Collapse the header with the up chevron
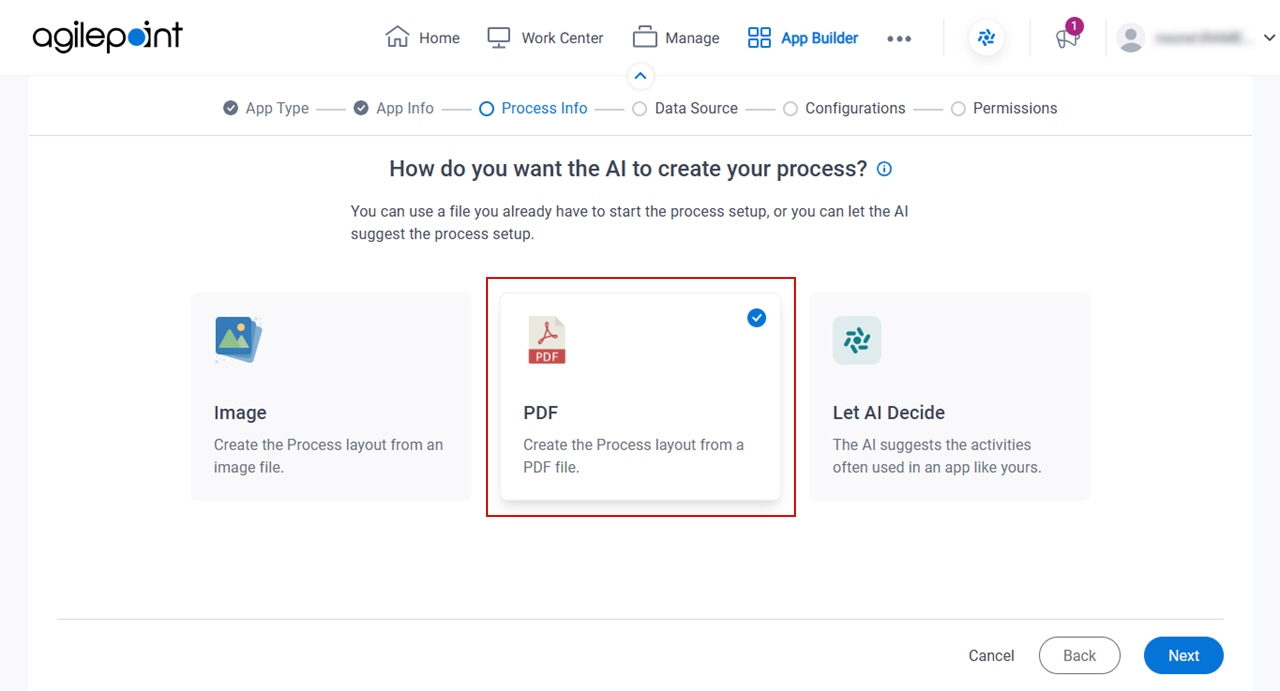Image resolution: width=1280 pixels, height=691 pixels. 640,76
